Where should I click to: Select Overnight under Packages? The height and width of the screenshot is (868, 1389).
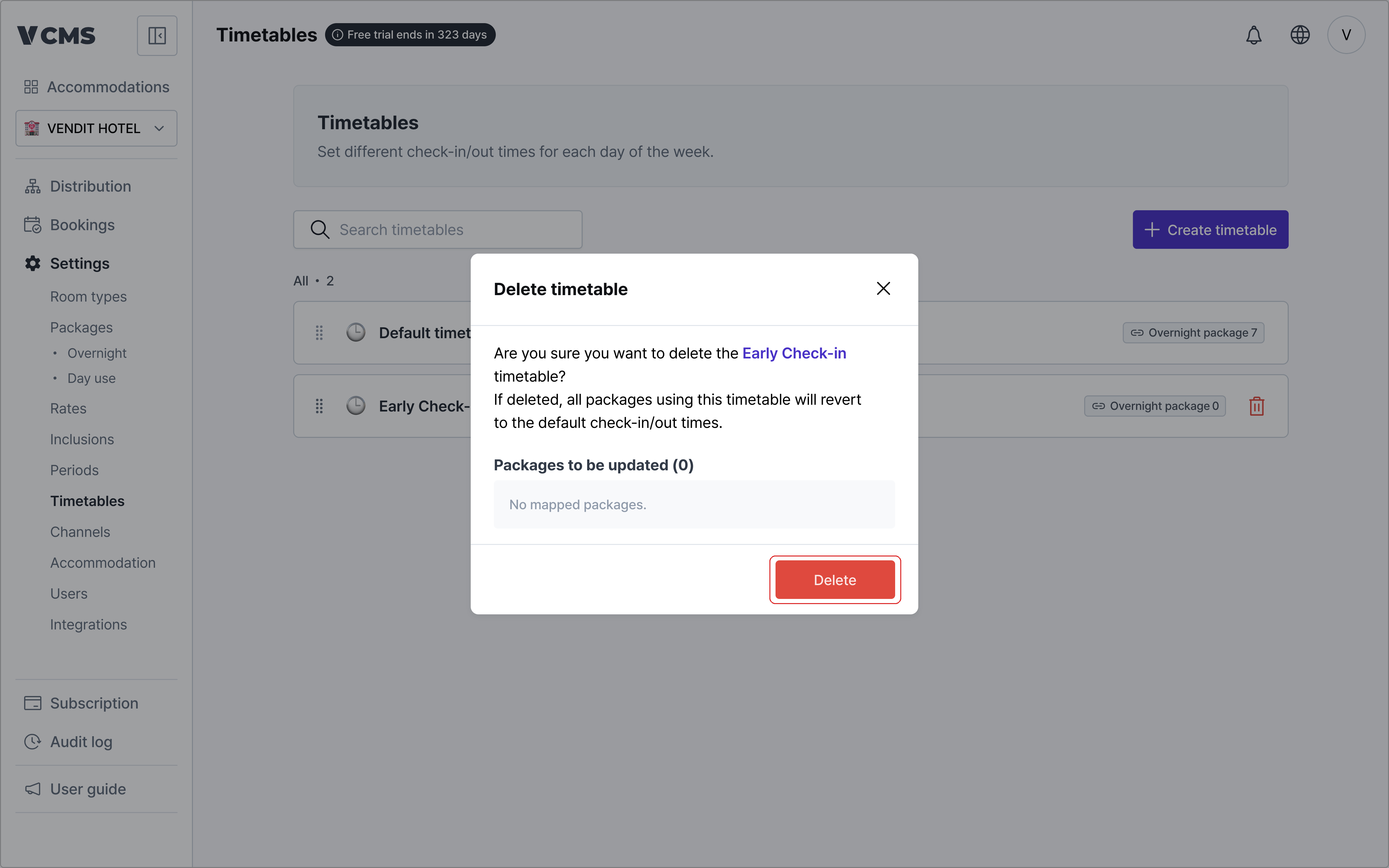tap(97, 353)
